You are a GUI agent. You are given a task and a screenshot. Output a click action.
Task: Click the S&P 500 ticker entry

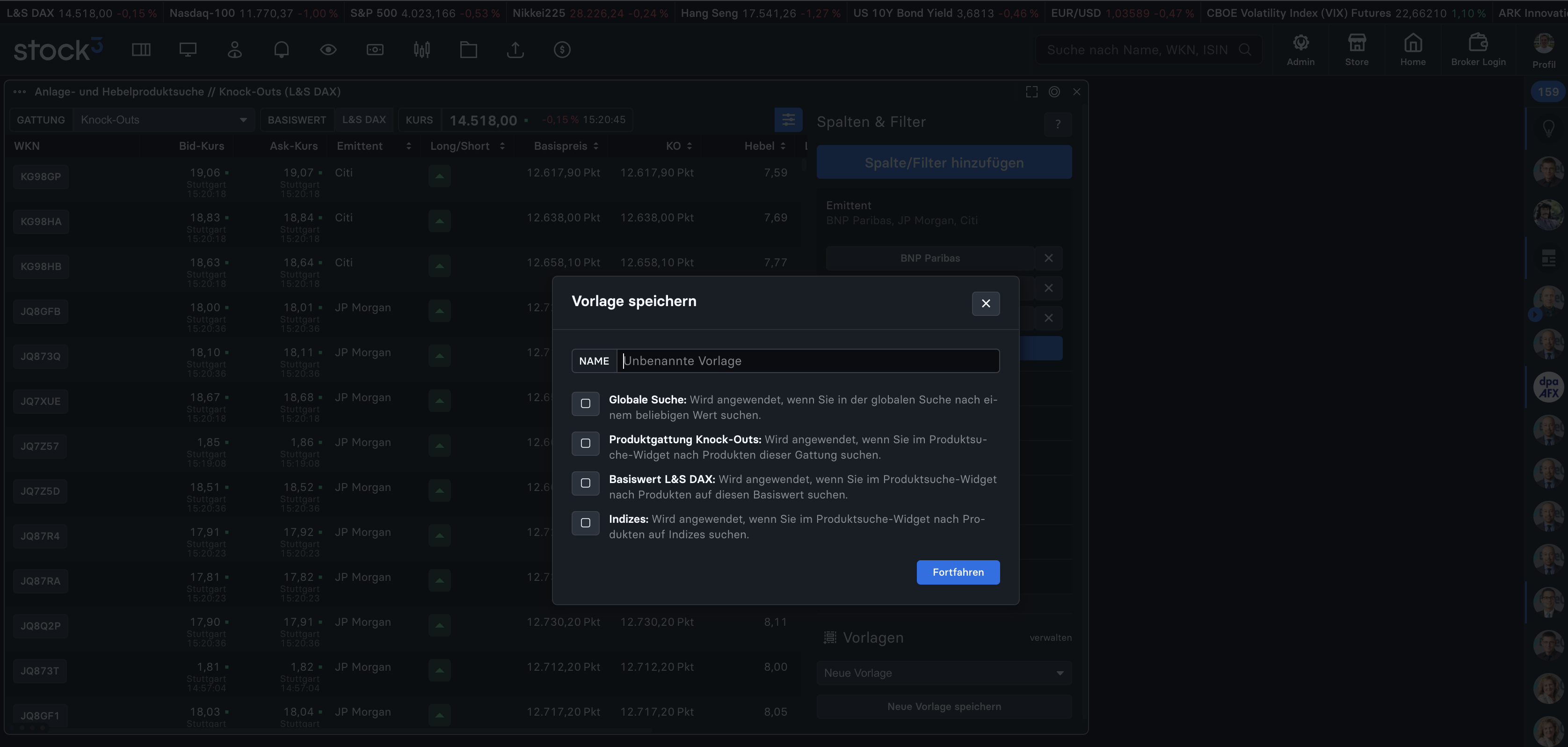425,13
